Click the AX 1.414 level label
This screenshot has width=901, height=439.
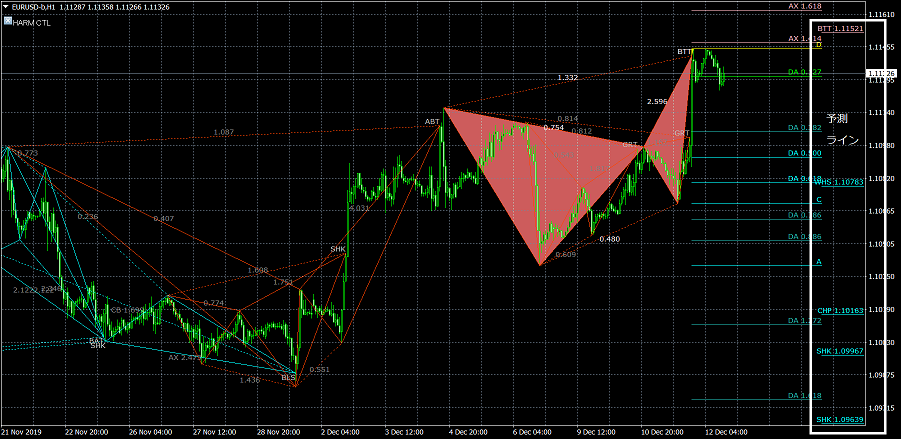pyautogui.click(x=803, y=38)
